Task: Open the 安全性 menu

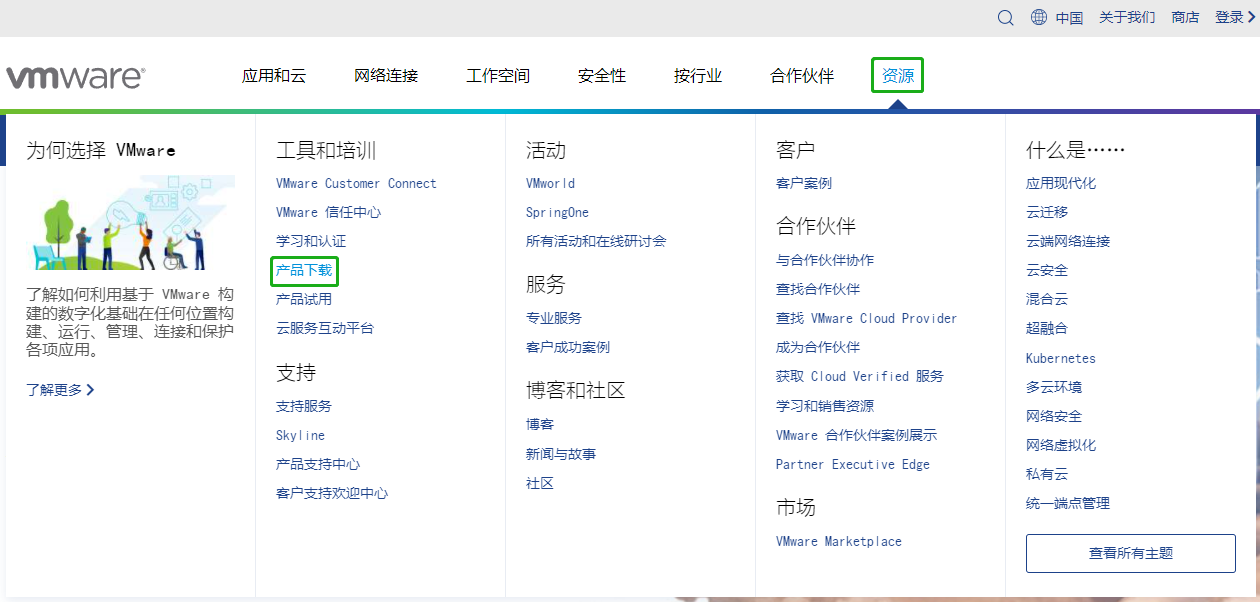Action: coord(602,75)
